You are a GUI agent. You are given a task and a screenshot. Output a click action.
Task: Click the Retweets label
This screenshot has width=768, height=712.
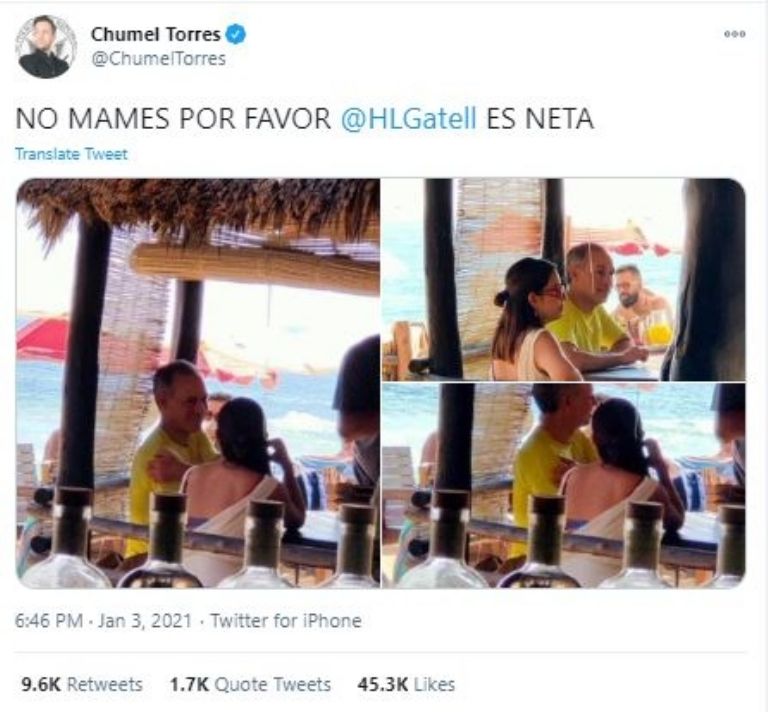[104, 684]
